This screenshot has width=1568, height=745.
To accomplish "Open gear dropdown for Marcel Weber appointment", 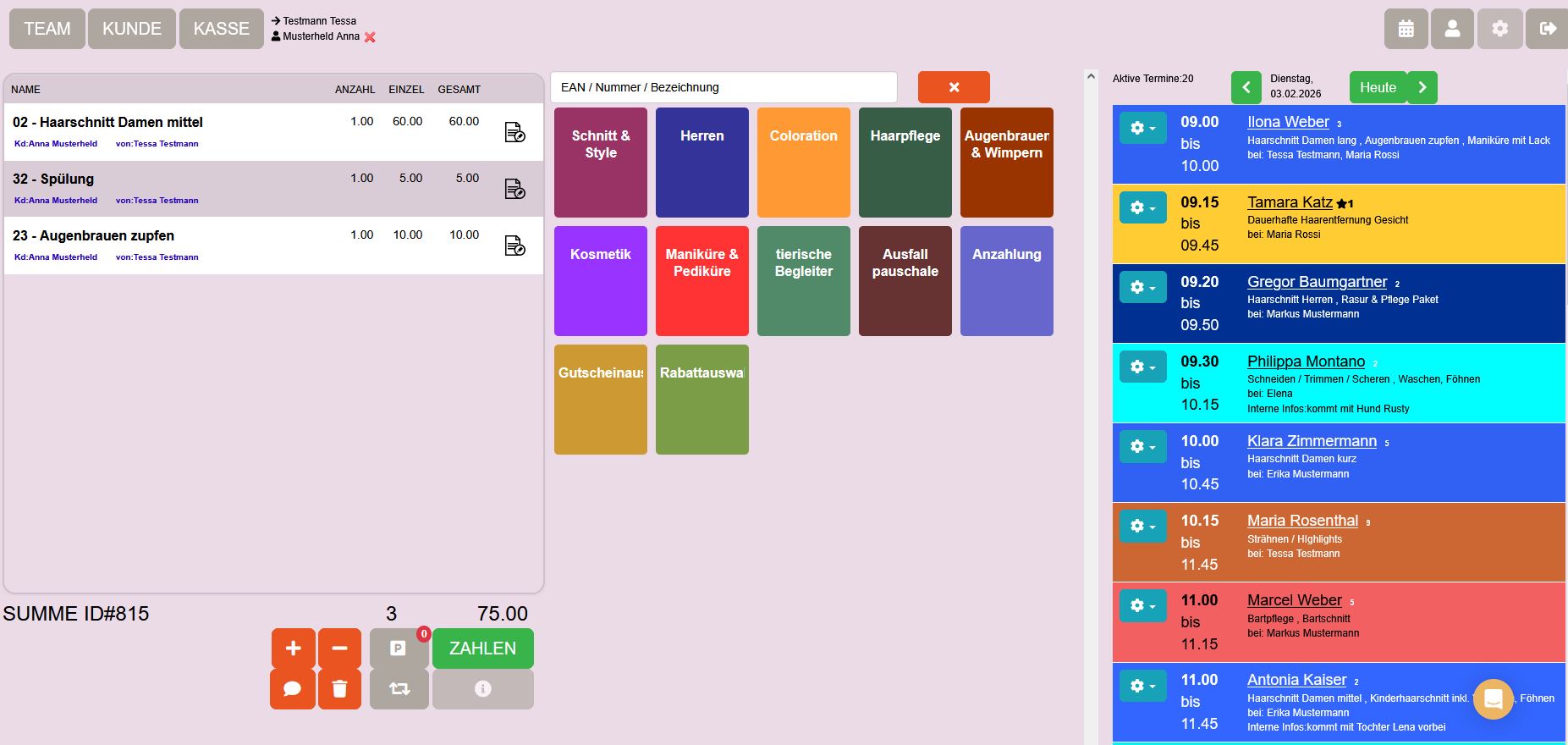I will pyautogui.click(x=1142, y=605).
